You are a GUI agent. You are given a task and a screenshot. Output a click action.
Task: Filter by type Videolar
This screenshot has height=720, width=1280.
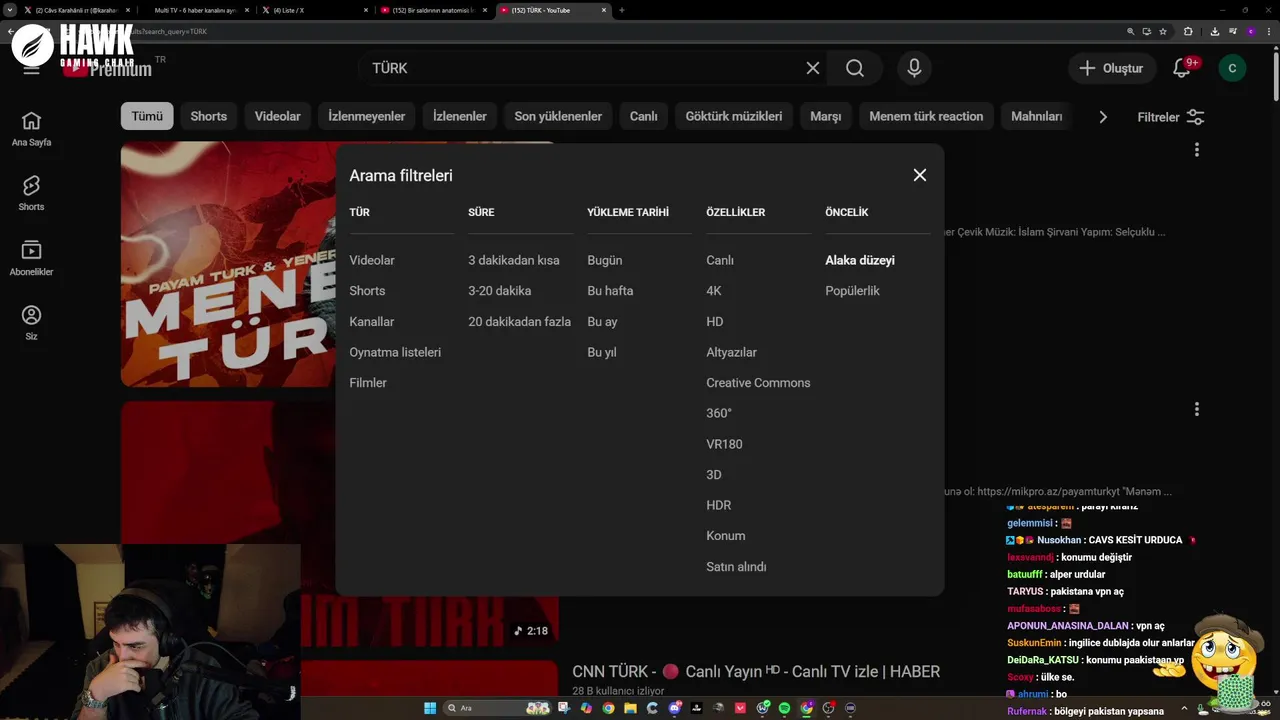(x=372, y=260)
